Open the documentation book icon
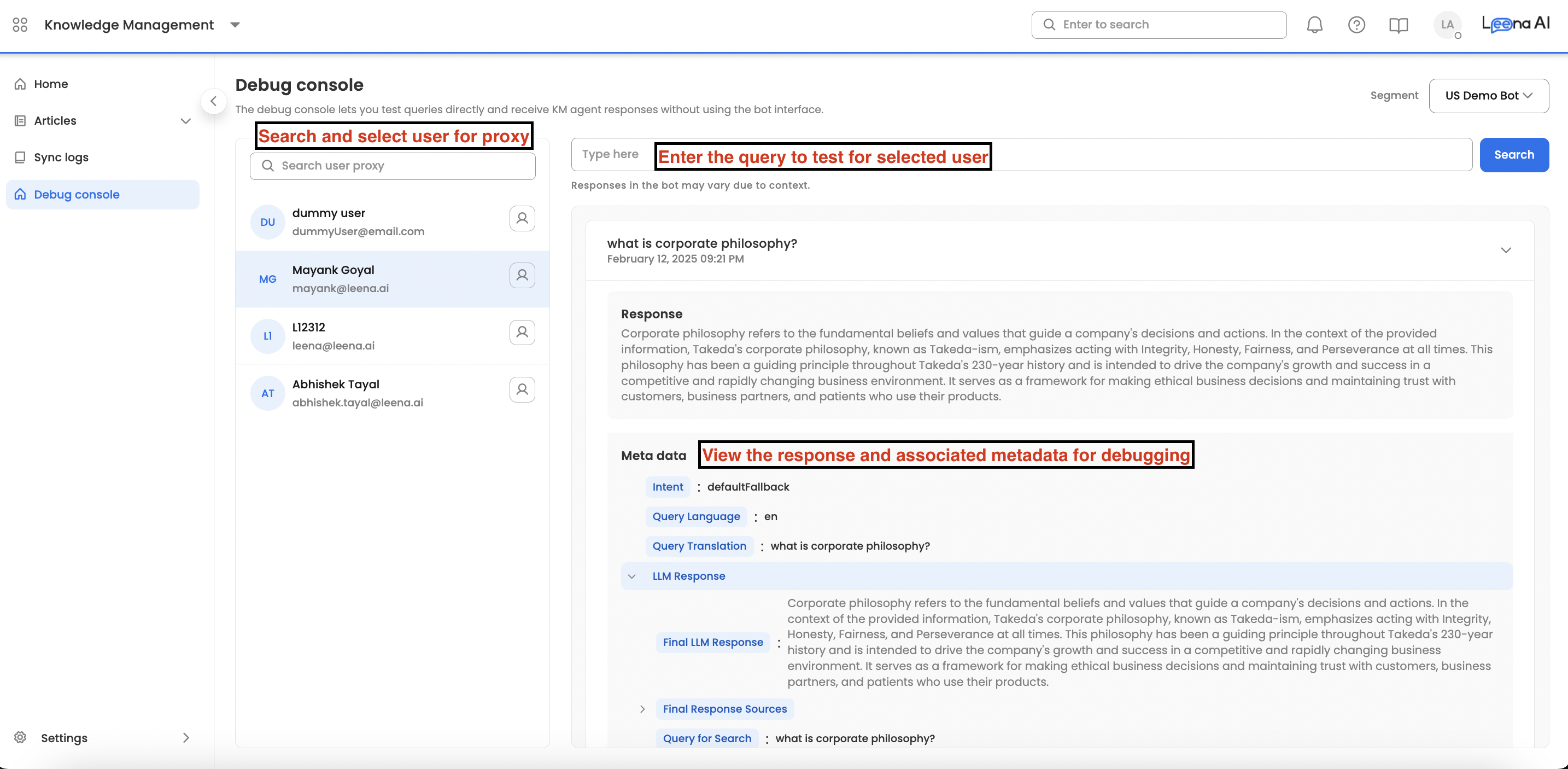Viewport: 1568px width, 769px height. [1398, 25]
